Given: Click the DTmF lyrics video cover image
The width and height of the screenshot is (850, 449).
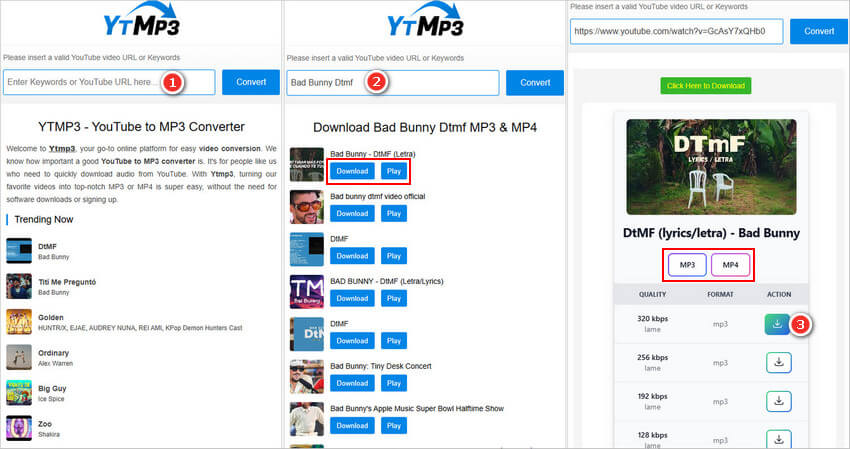Looking at the screenshot, I should [x=711, y=167].
